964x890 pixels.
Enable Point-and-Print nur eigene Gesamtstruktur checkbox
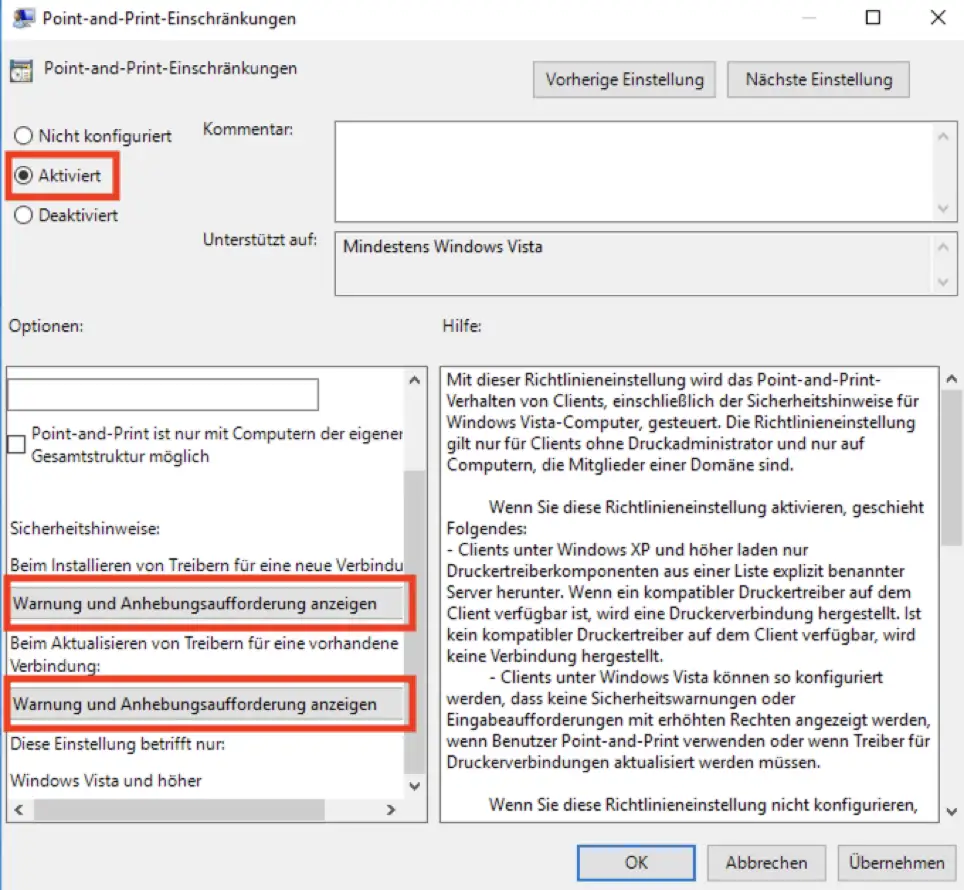17,445
